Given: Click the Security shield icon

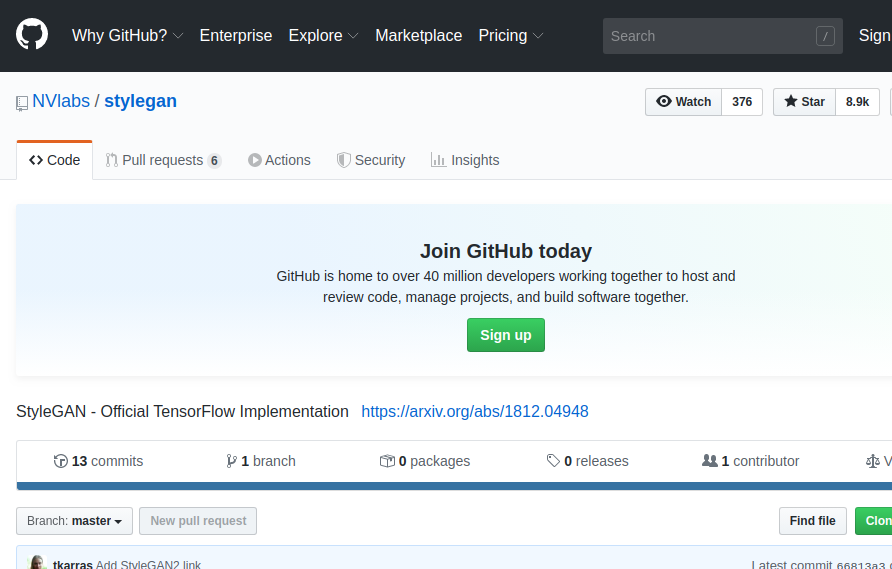Looking at the screenshot, I should click(x=344, y=160).
